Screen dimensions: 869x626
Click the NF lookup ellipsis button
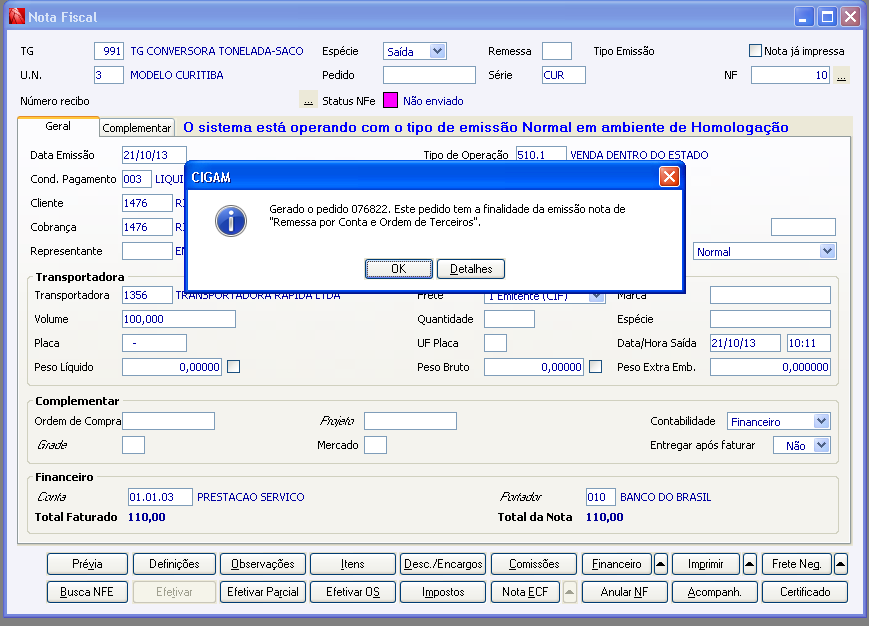(841, 75)
